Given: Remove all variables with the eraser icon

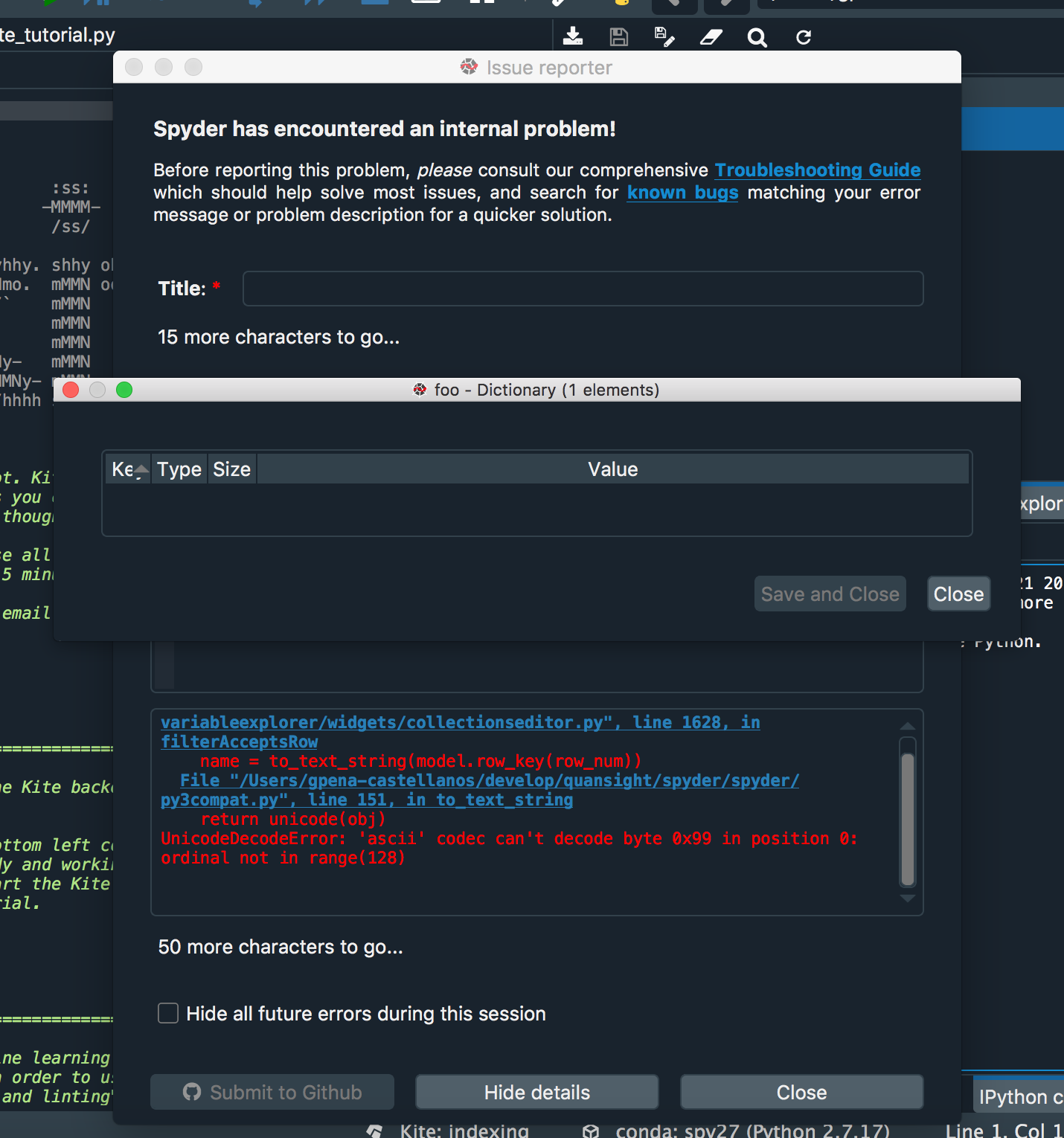Looking at the screenshot, I should 711,36.
